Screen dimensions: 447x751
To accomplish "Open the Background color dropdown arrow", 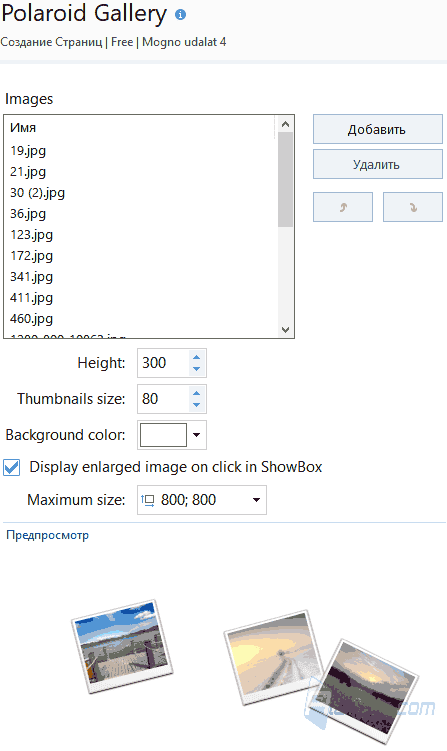I will [x=196, y=435].
